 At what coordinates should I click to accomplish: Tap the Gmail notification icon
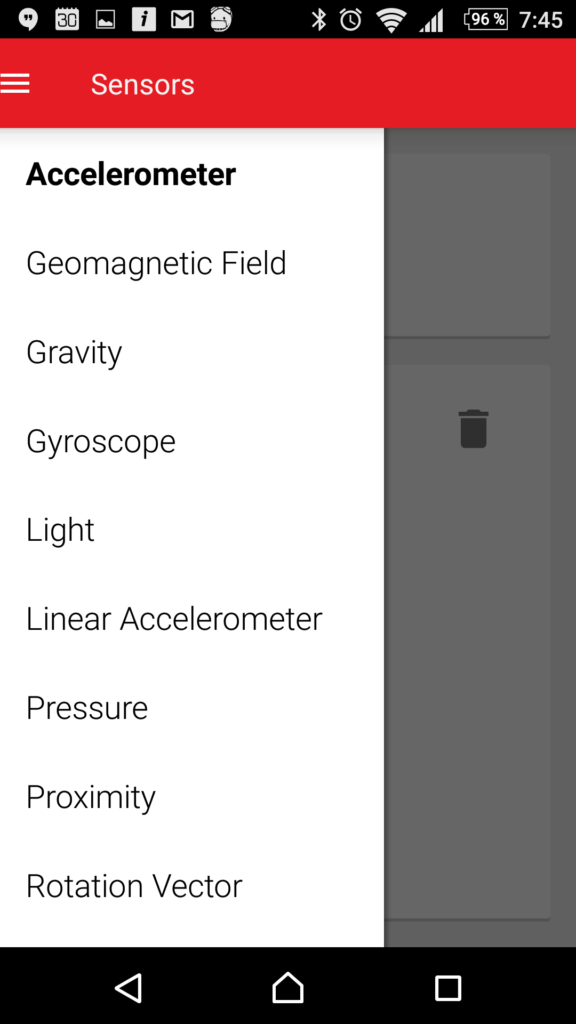tap(182, 20)
